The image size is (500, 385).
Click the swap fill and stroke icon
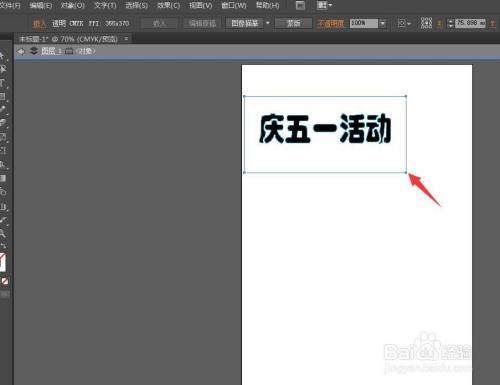tap(3, 246)
